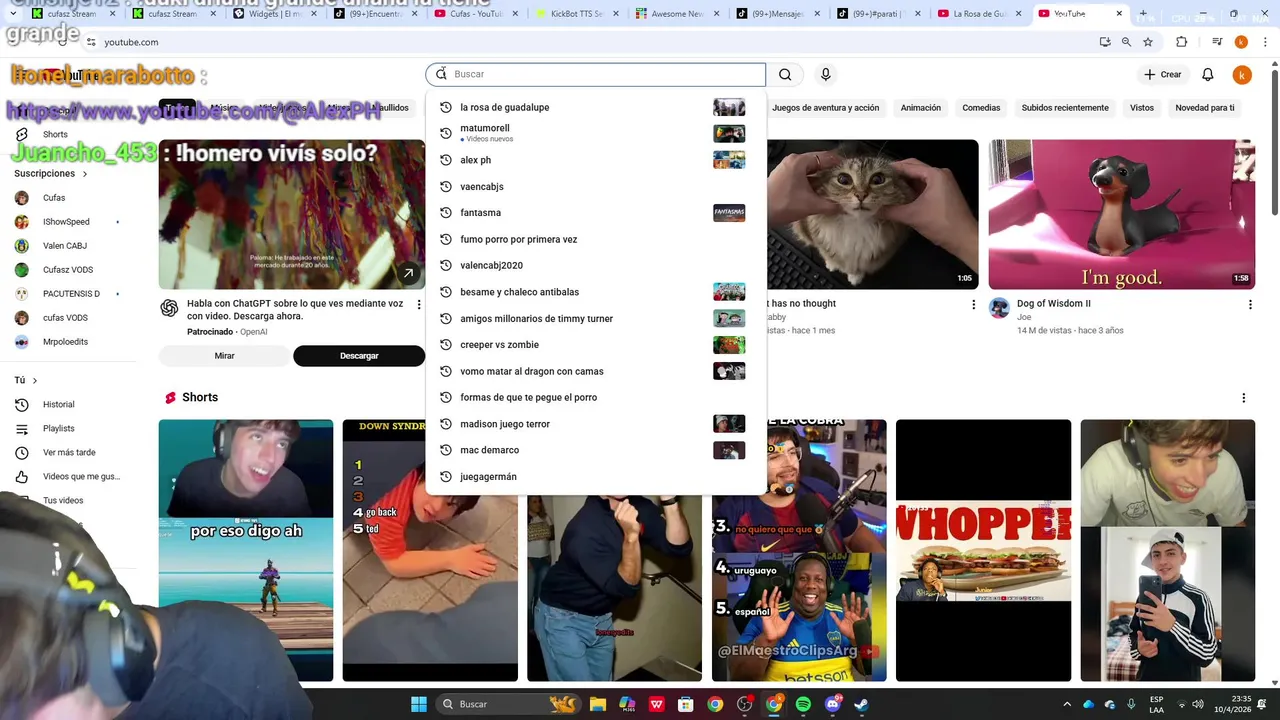Expand the Tú section chevron

click(x=34, y=381)
